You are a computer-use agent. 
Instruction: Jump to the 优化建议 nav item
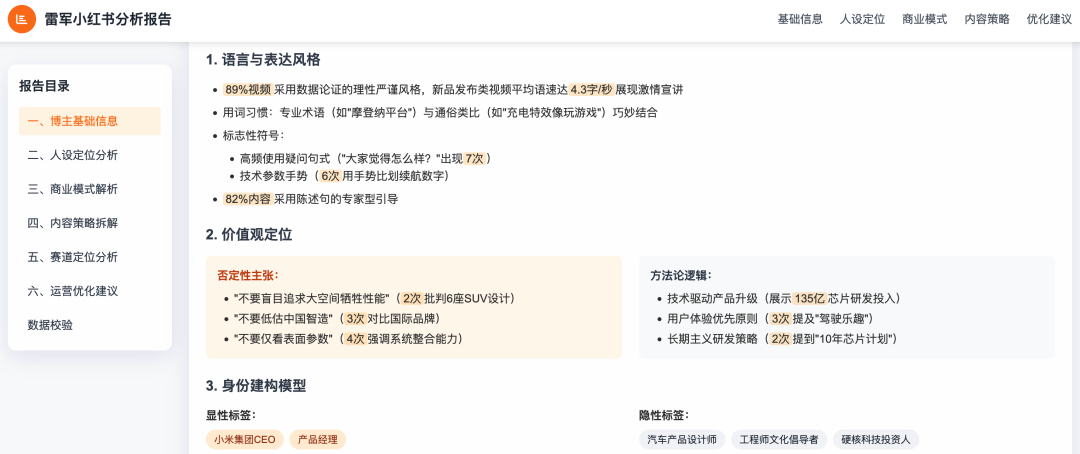[x=1049, y=19]
